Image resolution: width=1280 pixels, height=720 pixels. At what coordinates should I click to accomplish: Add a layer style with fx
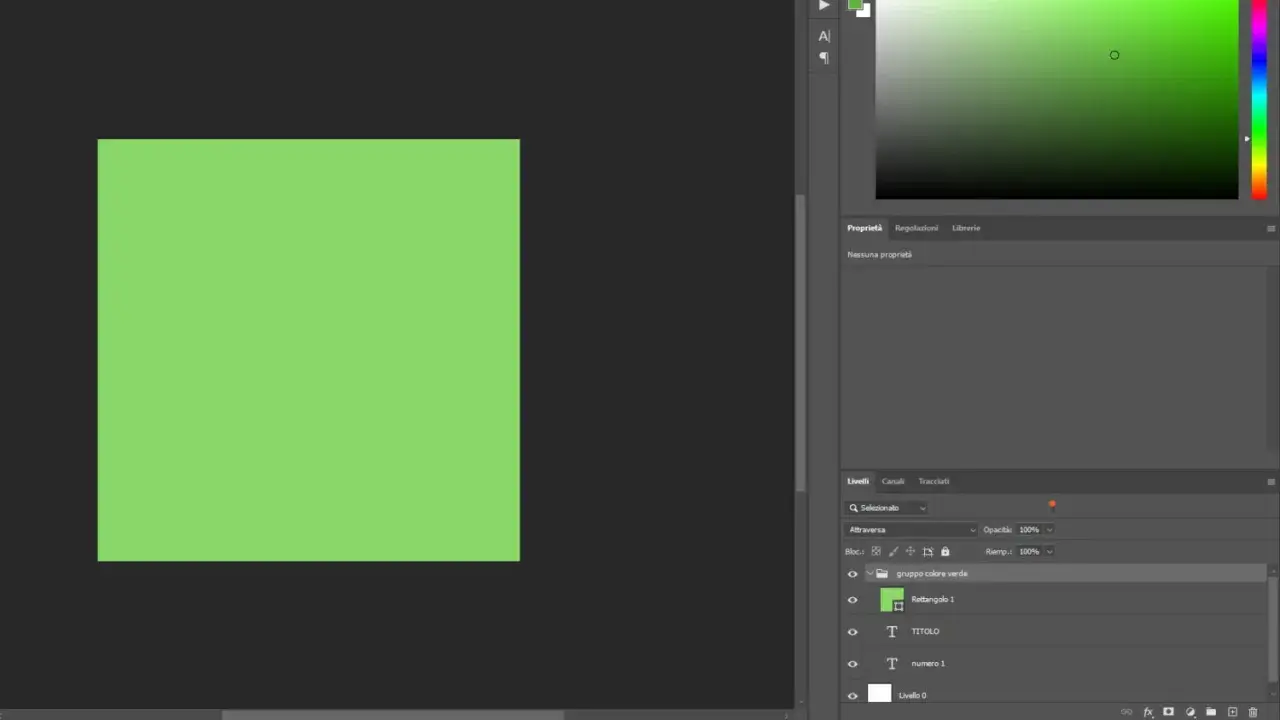click(x=1148, y=712)
